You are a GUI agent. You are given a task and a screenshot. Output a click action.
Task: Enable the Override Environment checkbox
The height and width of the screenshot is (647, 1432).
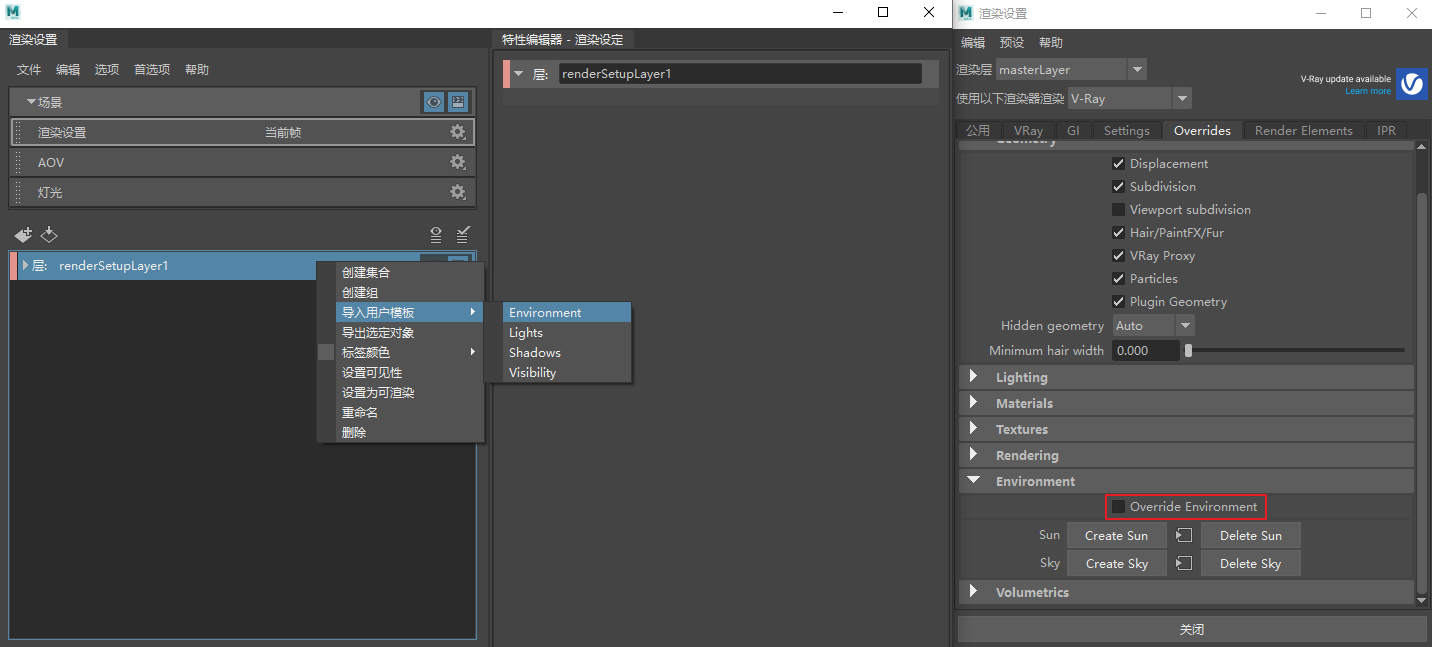[x=1117, y=506]
